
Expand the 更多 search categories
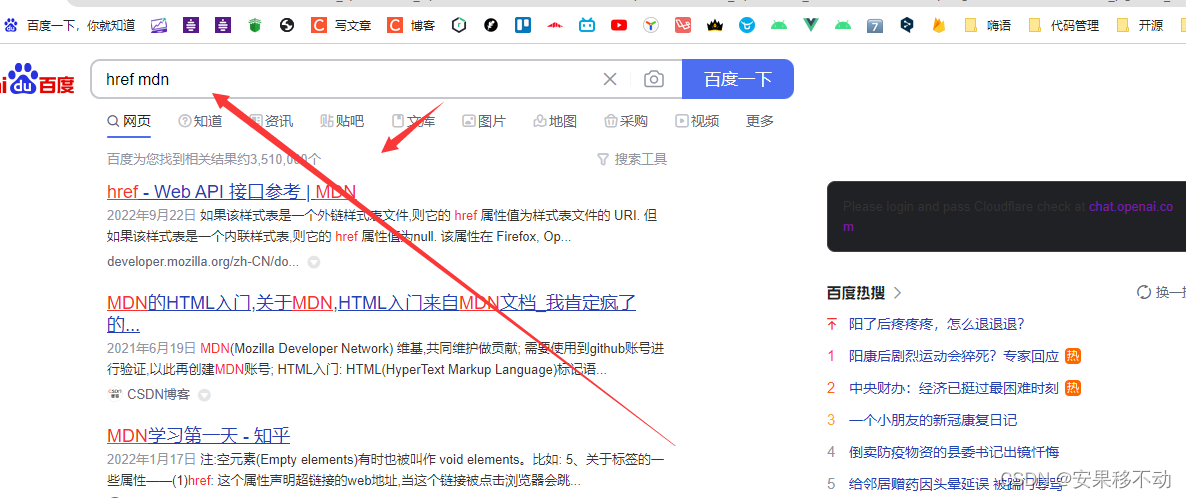click(x=760, y=121)
